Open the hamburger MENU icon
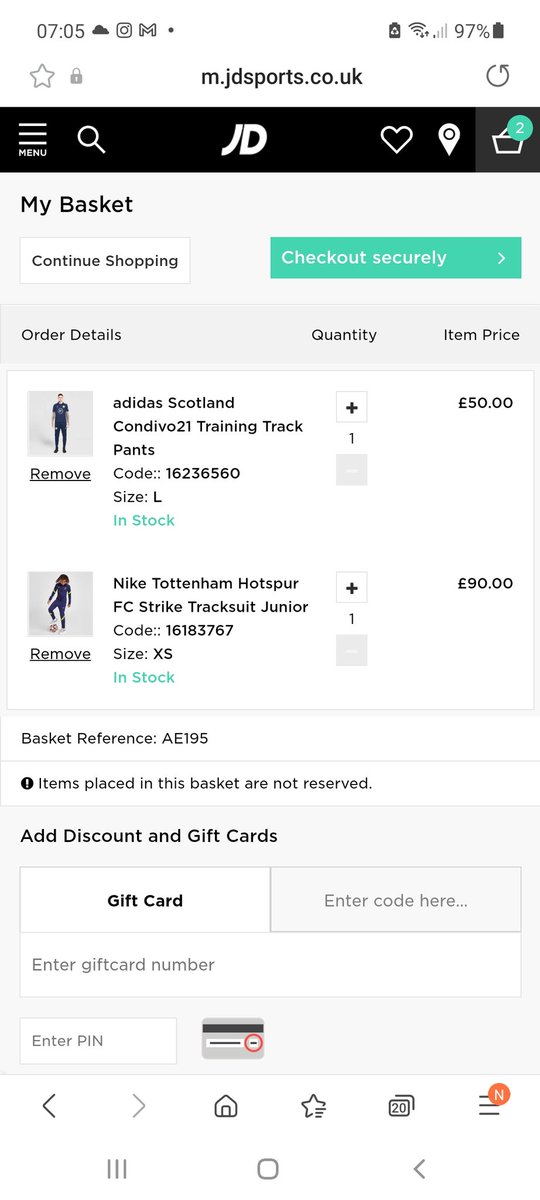540x1200 pixels. [32, 140]
